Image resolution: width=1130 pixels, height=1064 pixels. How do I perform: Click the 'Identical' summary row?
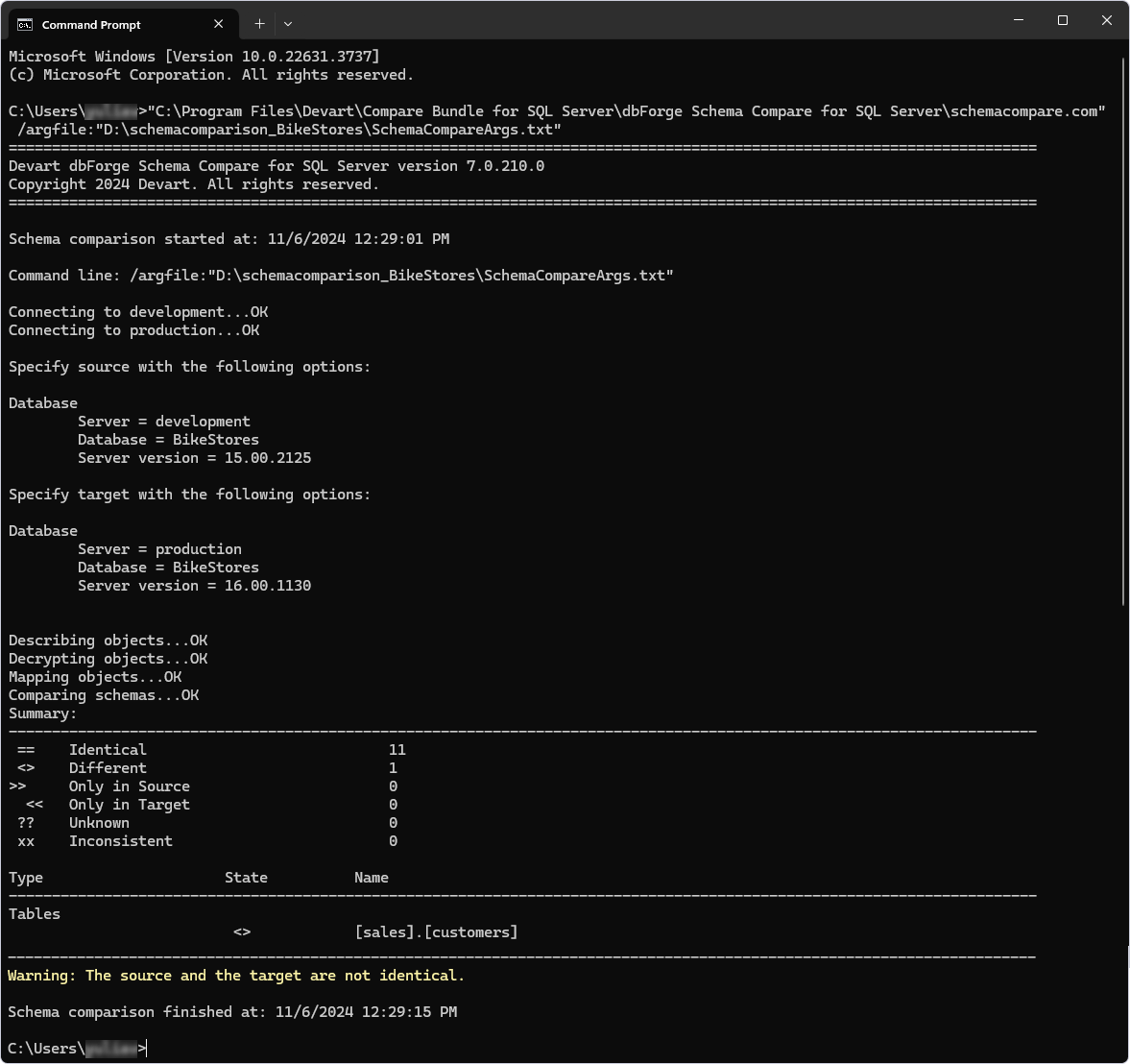[211, 750]
